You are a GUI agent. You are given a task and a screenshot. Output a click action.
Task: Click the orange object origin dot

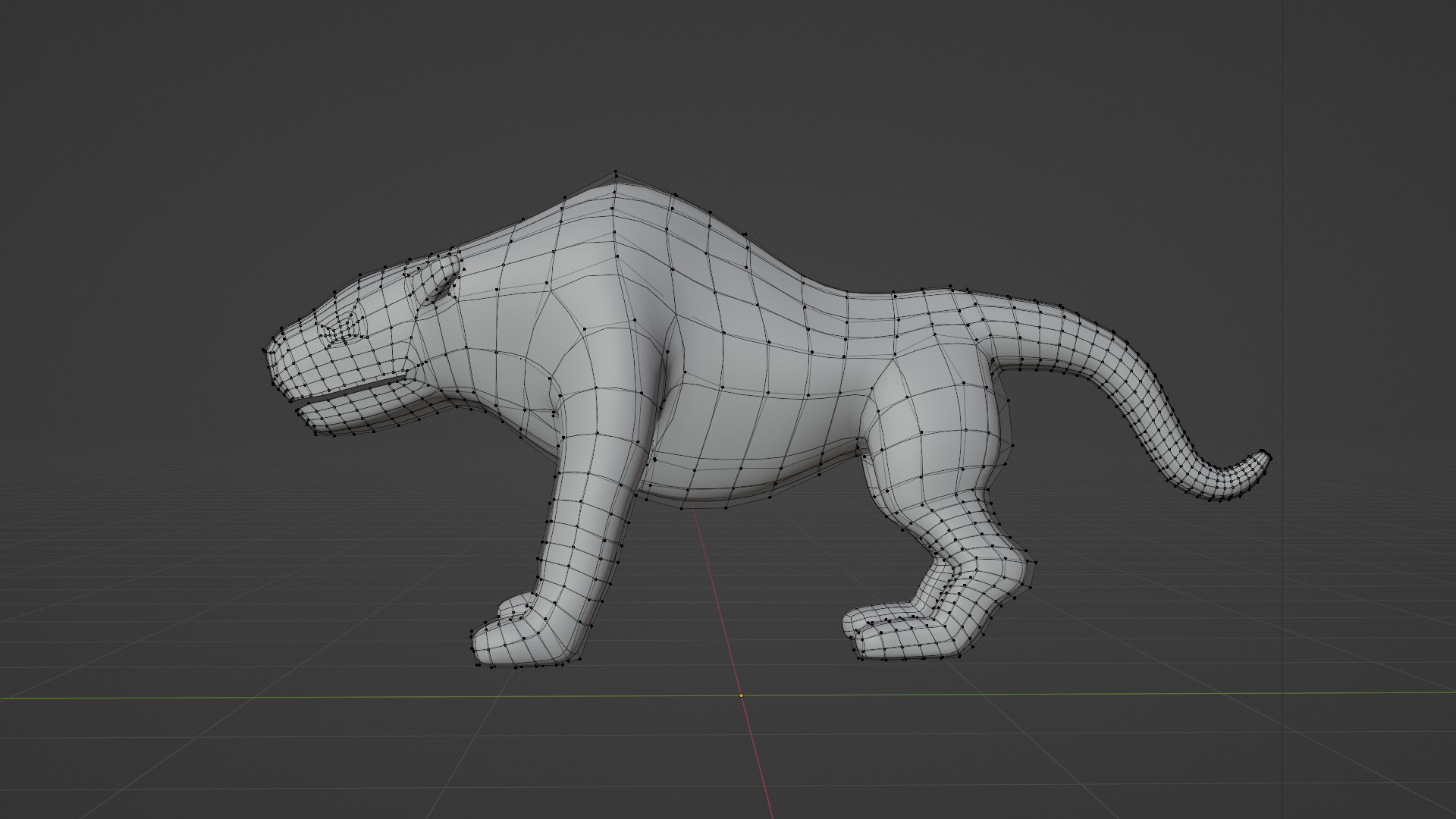point(741,695)
